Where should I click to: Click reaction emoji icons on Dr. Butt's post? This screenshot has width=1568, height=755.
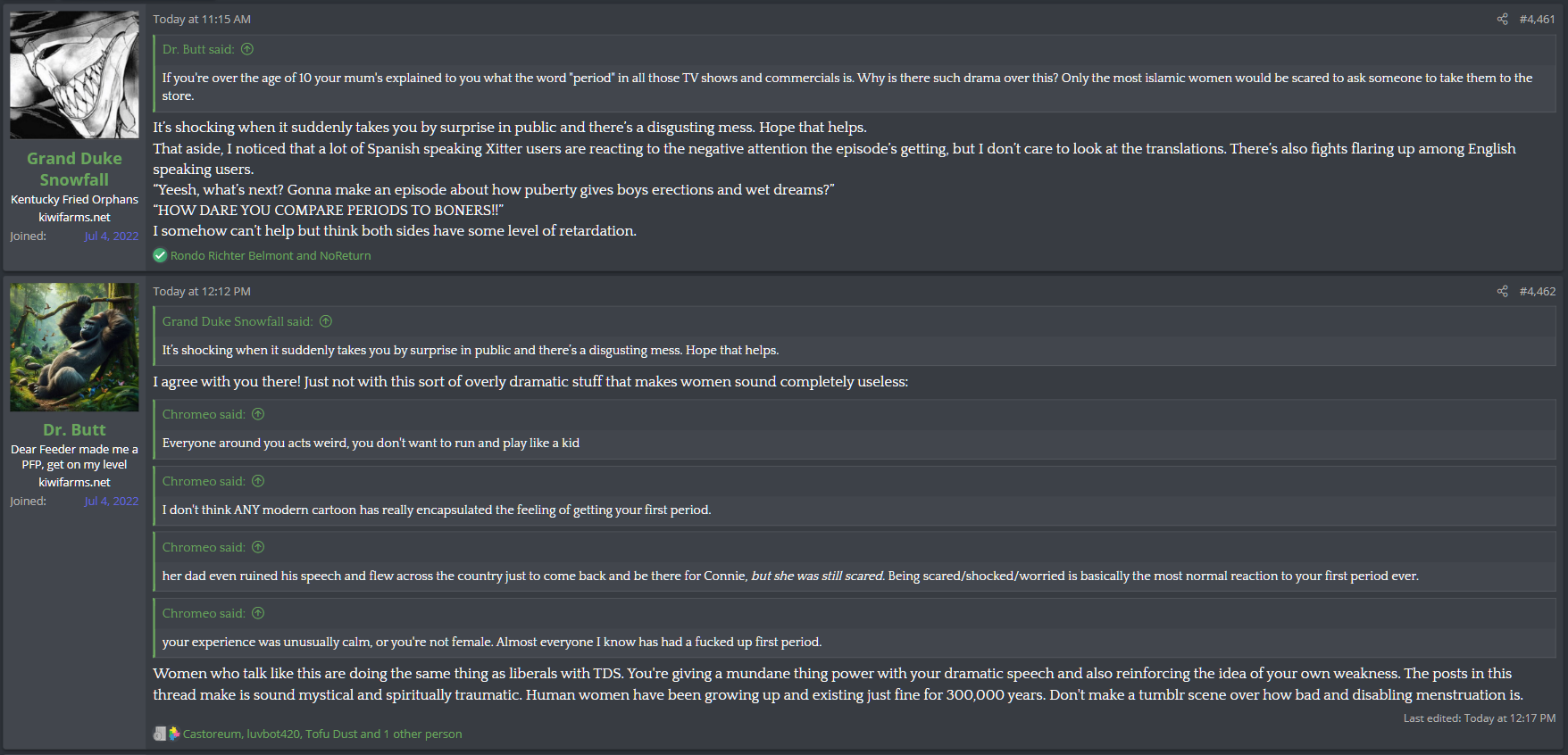tap(167, 734)
